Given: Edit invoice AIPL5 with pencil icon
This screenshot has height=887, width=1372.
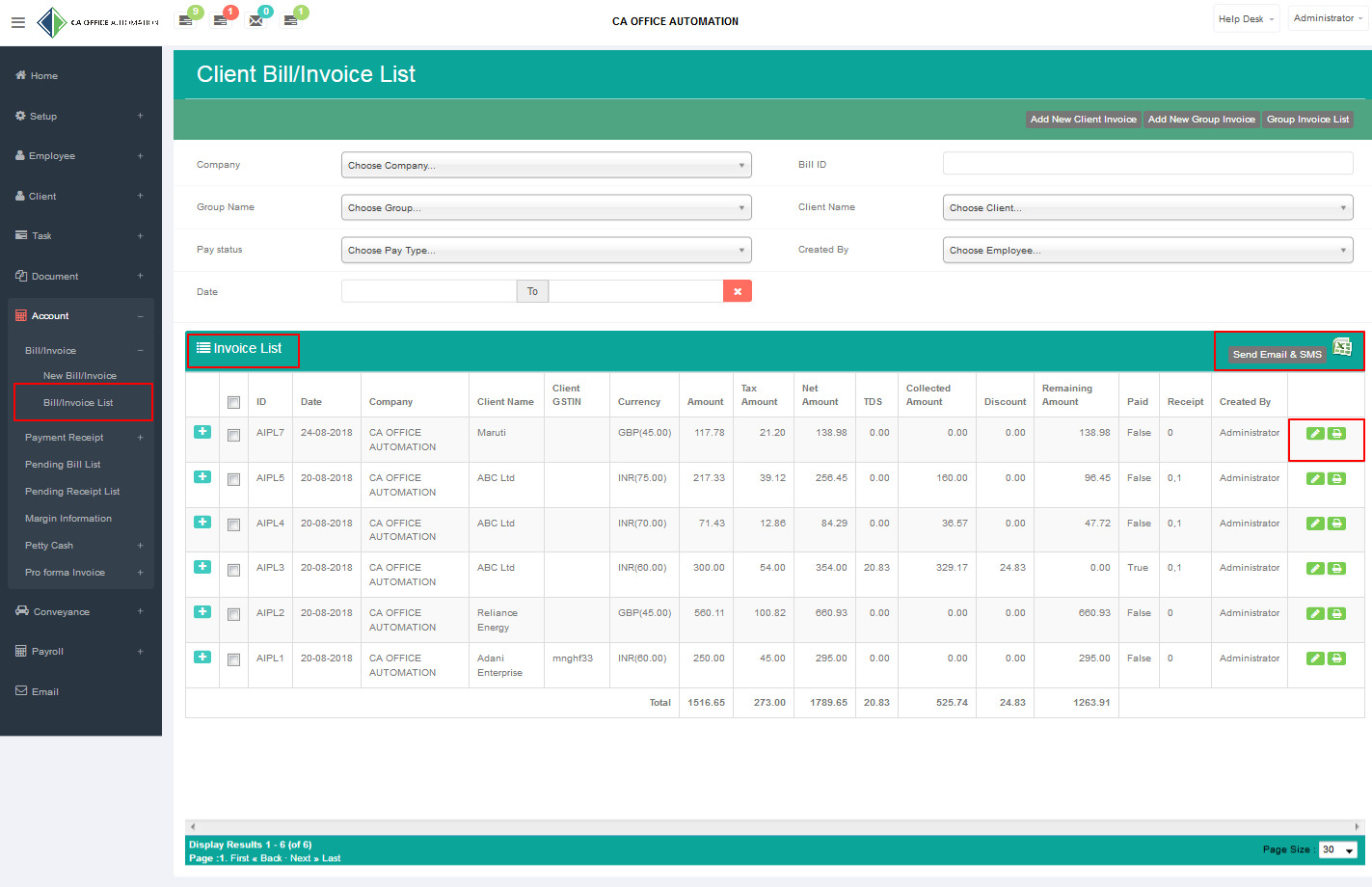Looking at the screenshot, I should pos(1315,478).
